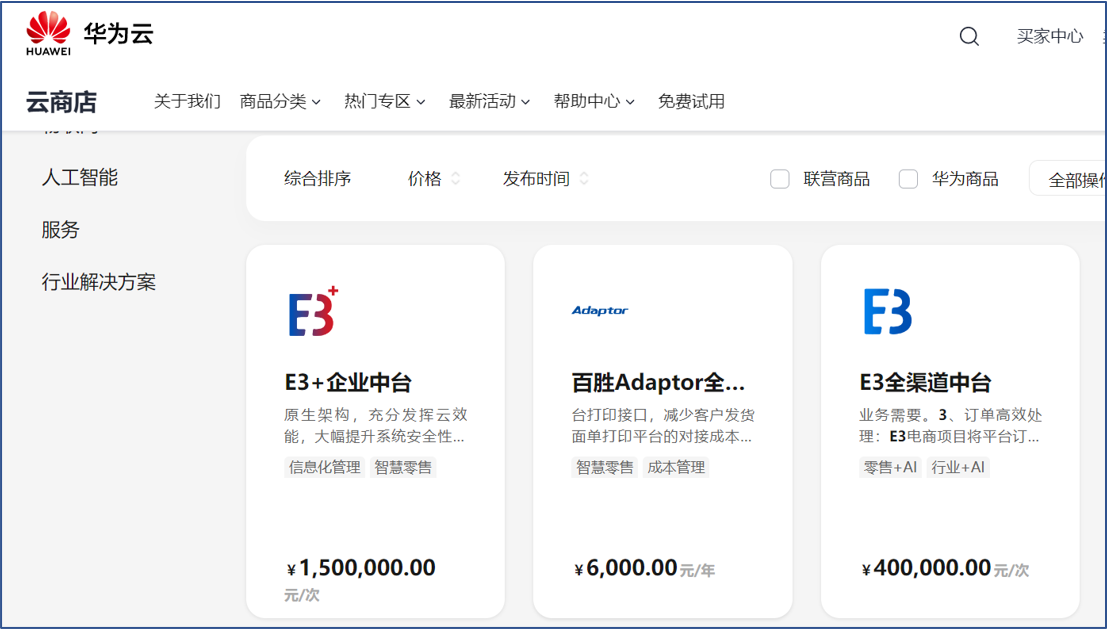Screen dimensions: 1107x629
Task: Click the E3+ red-blue product logo
Action: (x=313, y=311)
